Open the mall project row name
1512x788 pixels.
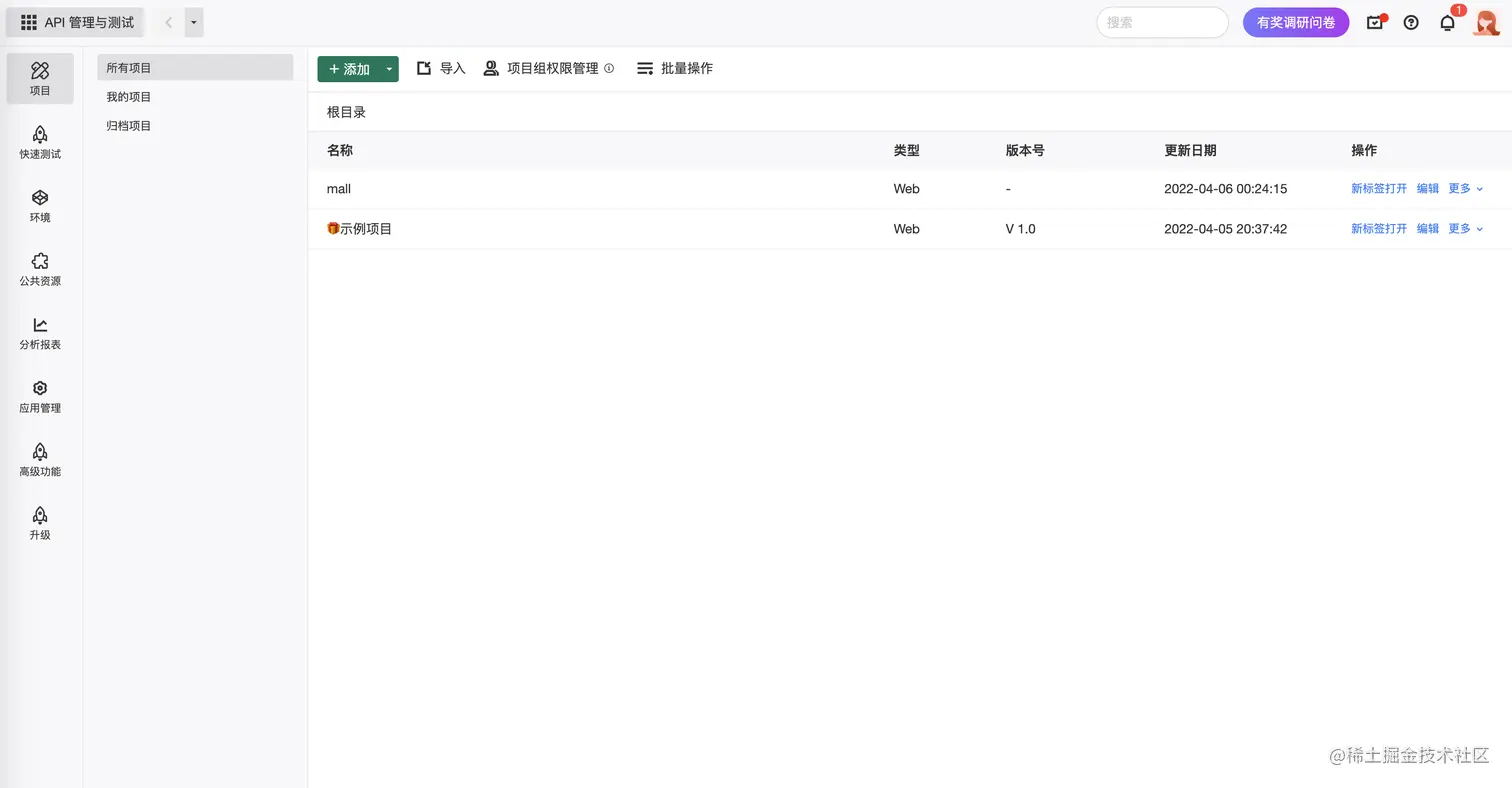click(339, 188)
